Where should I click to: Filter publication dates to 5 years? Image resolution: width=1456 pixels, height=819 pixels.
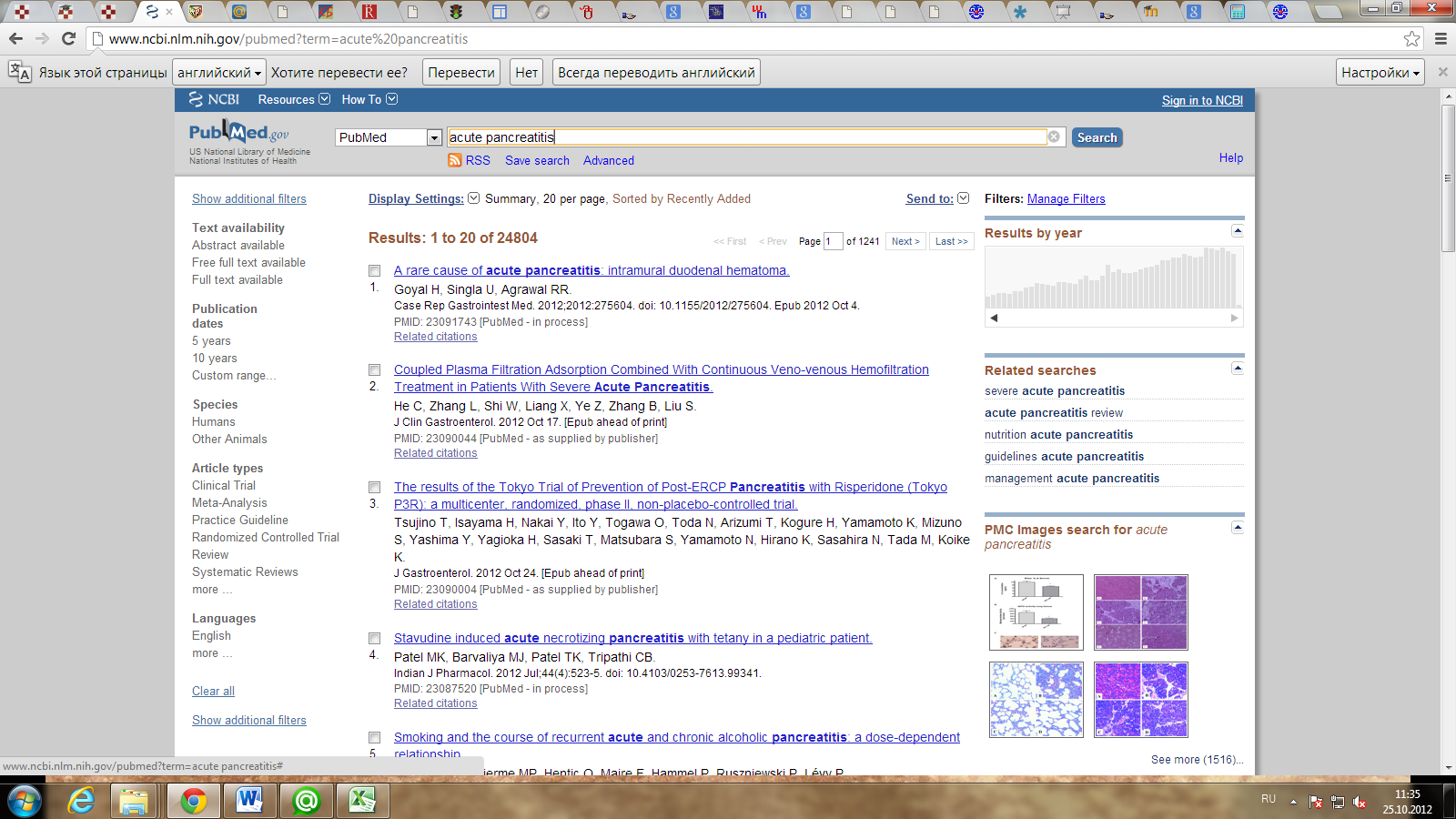point(211,340)
